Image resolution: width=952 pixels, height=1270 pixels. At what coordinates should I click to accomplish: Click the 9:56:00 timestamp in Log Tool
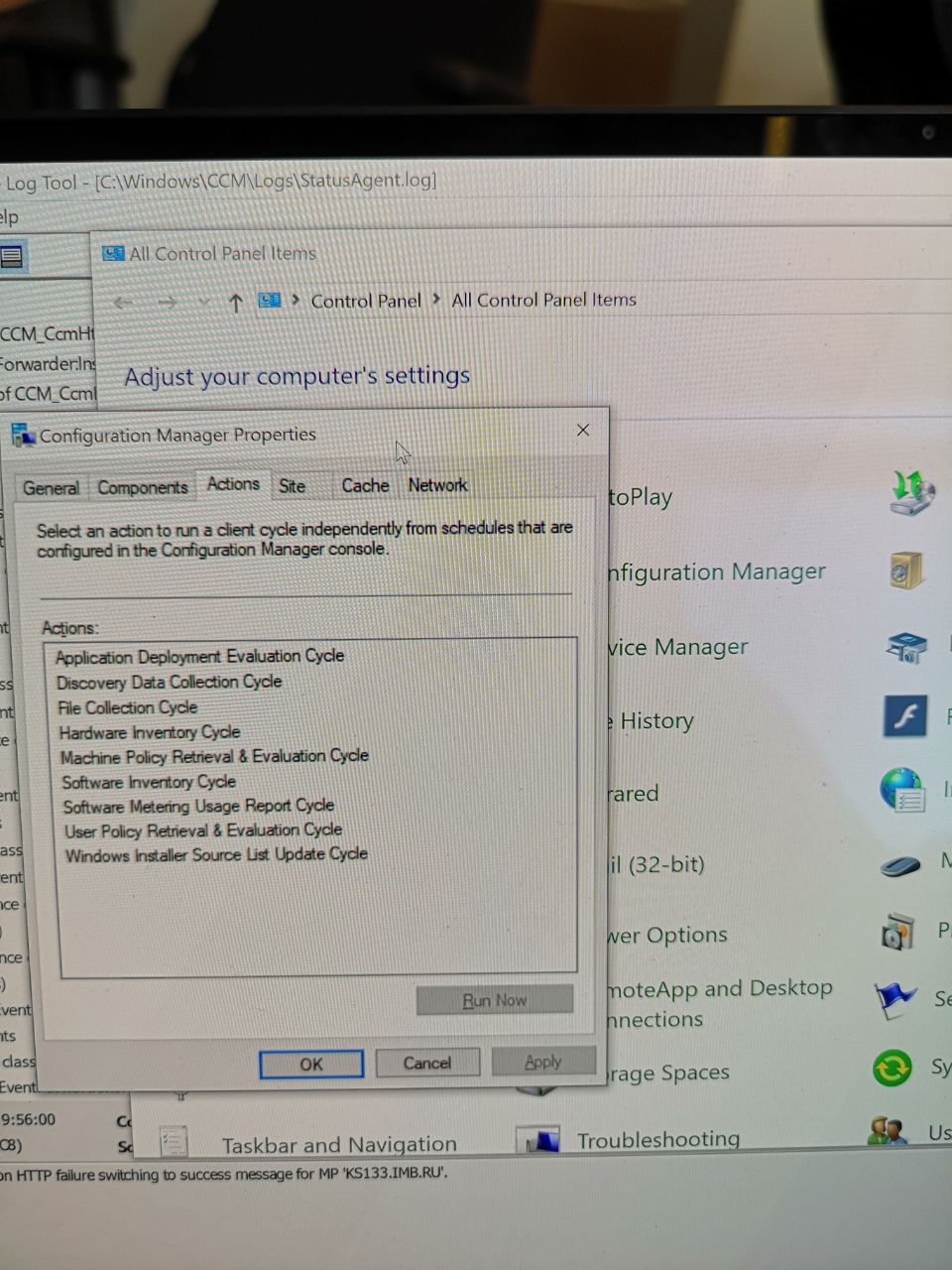click(28, 1119)
